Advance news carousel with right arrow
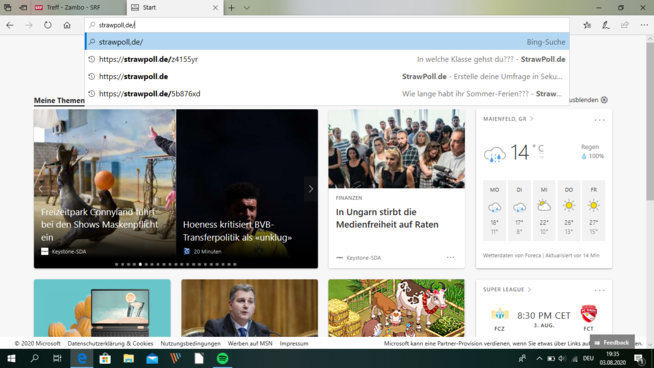 point(311,189)
